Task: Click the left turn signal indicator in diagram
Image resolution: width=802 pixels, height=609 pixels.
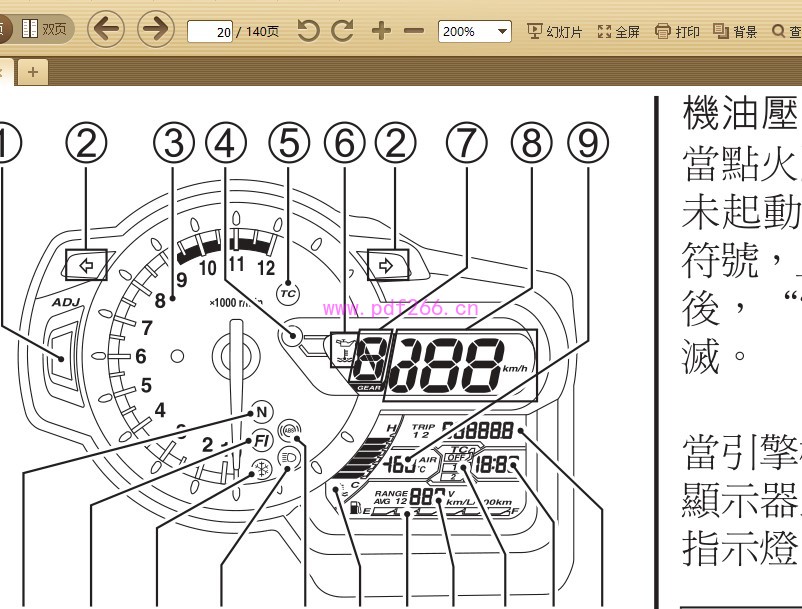Action: pos(86,267)
